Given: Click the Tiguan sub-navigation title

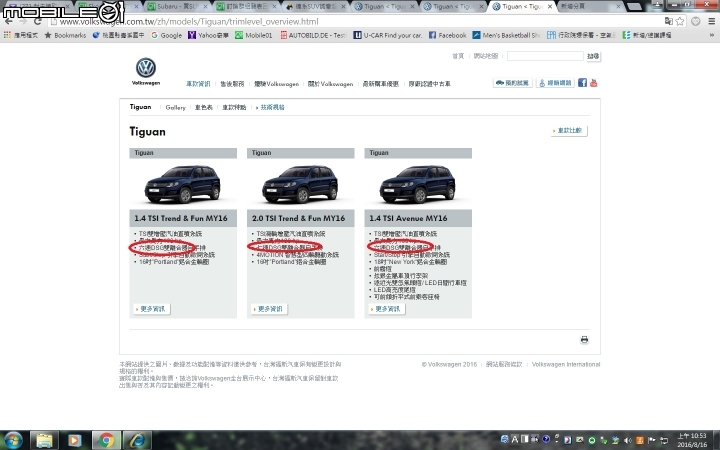Looking at the screenshot, I should tap(140, 107).
